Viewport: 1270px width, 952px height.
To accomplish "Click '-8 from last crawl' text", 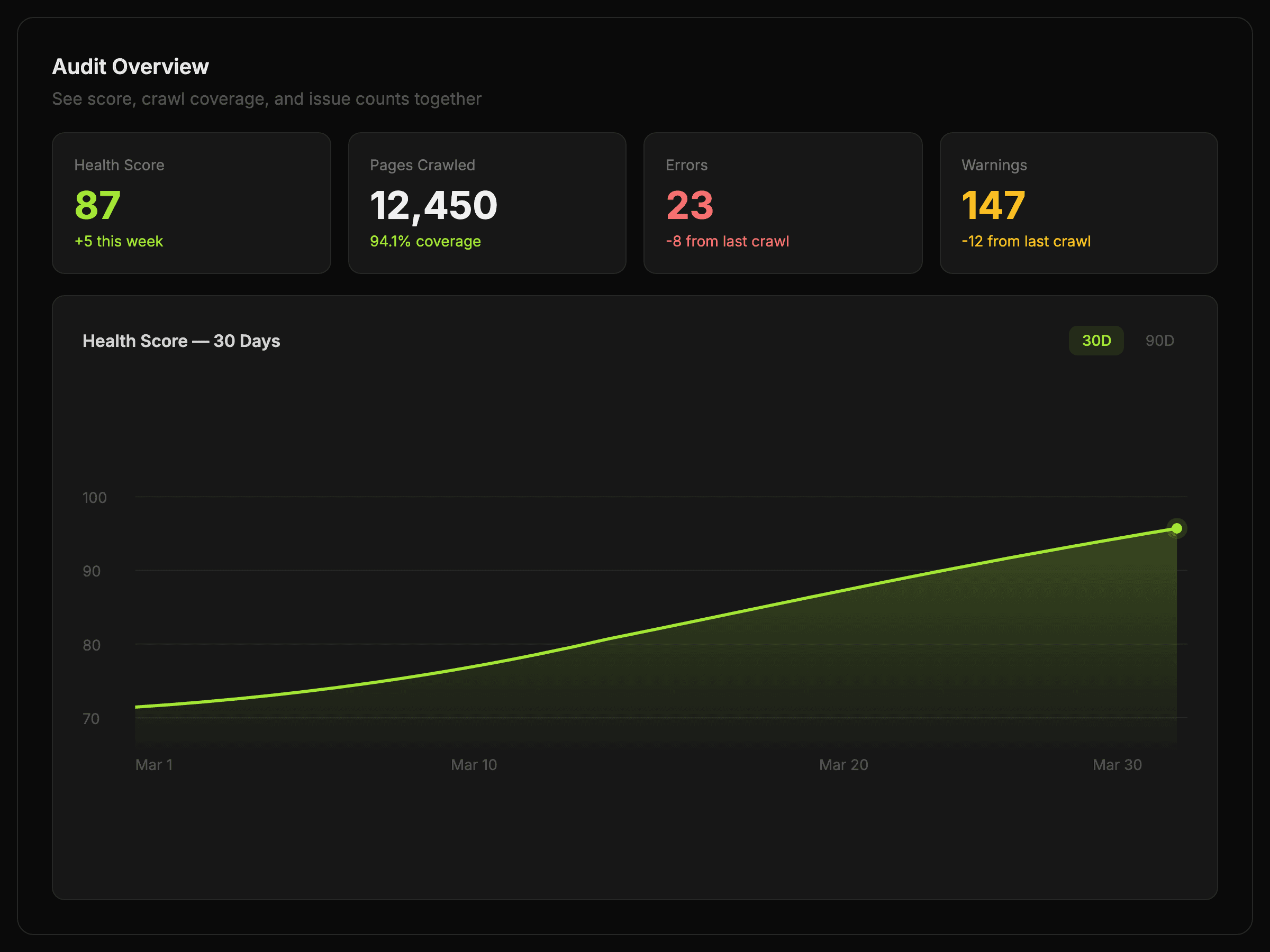I will click(x=727, y=241).
